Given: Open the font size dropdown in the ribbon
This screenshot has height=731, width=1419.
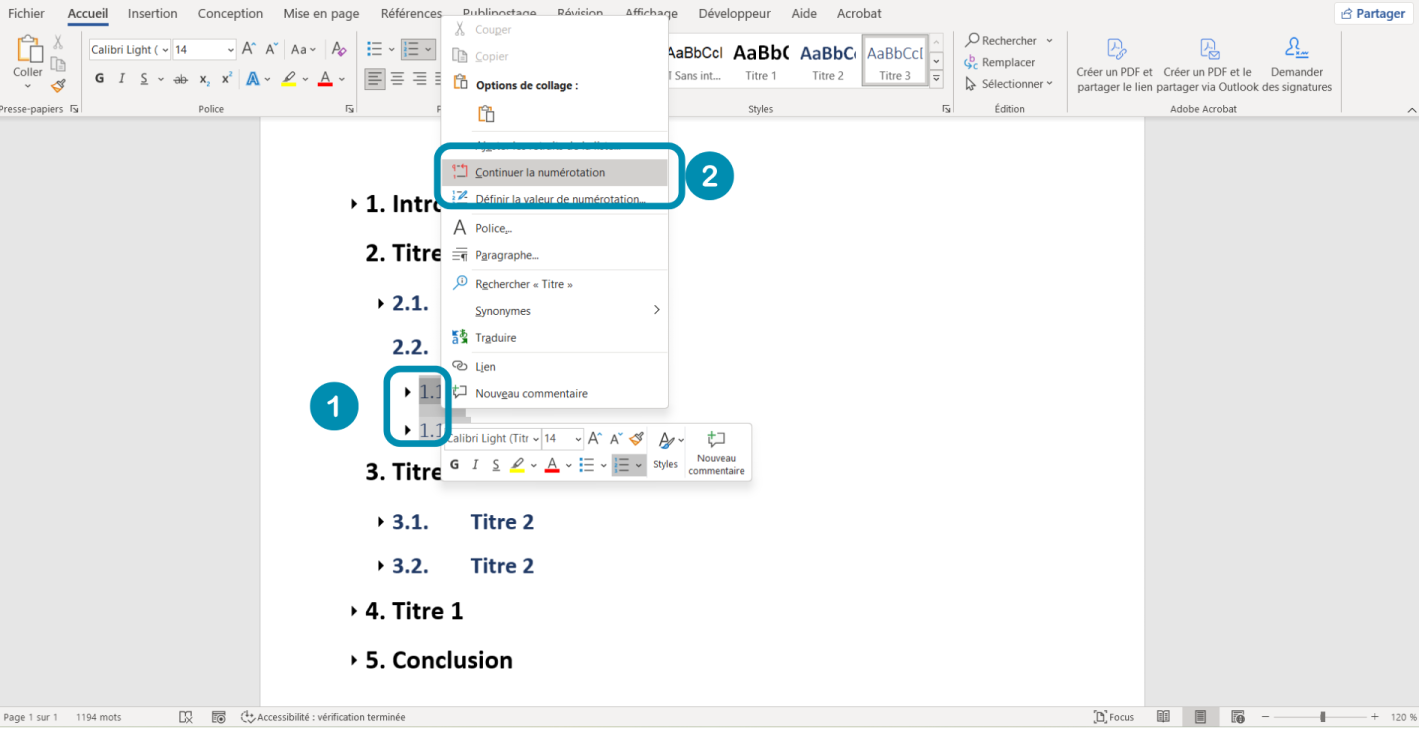Looking at the screenshot, I should [231, 50].
